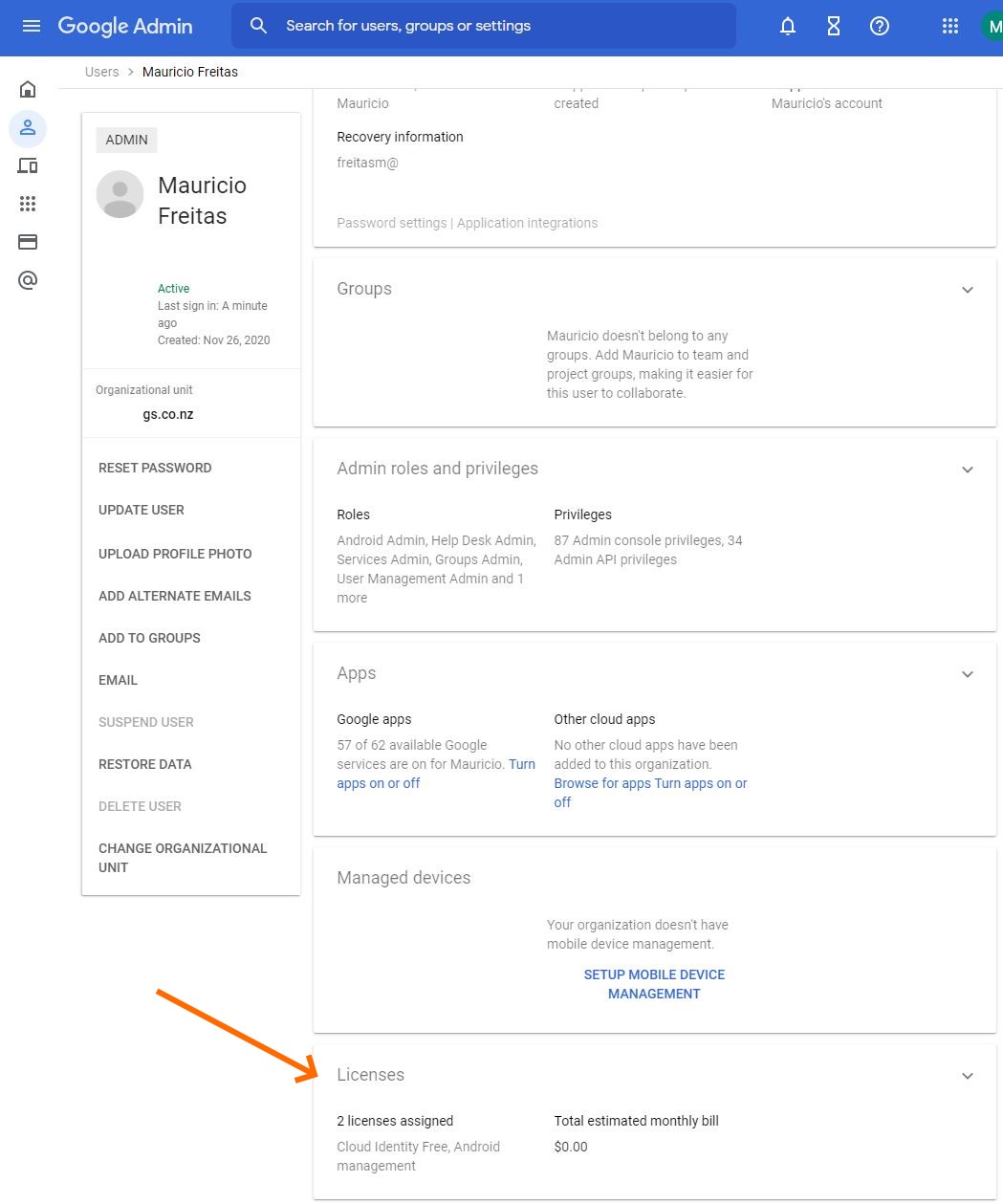Click the search magnifier icon
The height and width of the screenshot is (1204, 1003).
click(258, 26)
